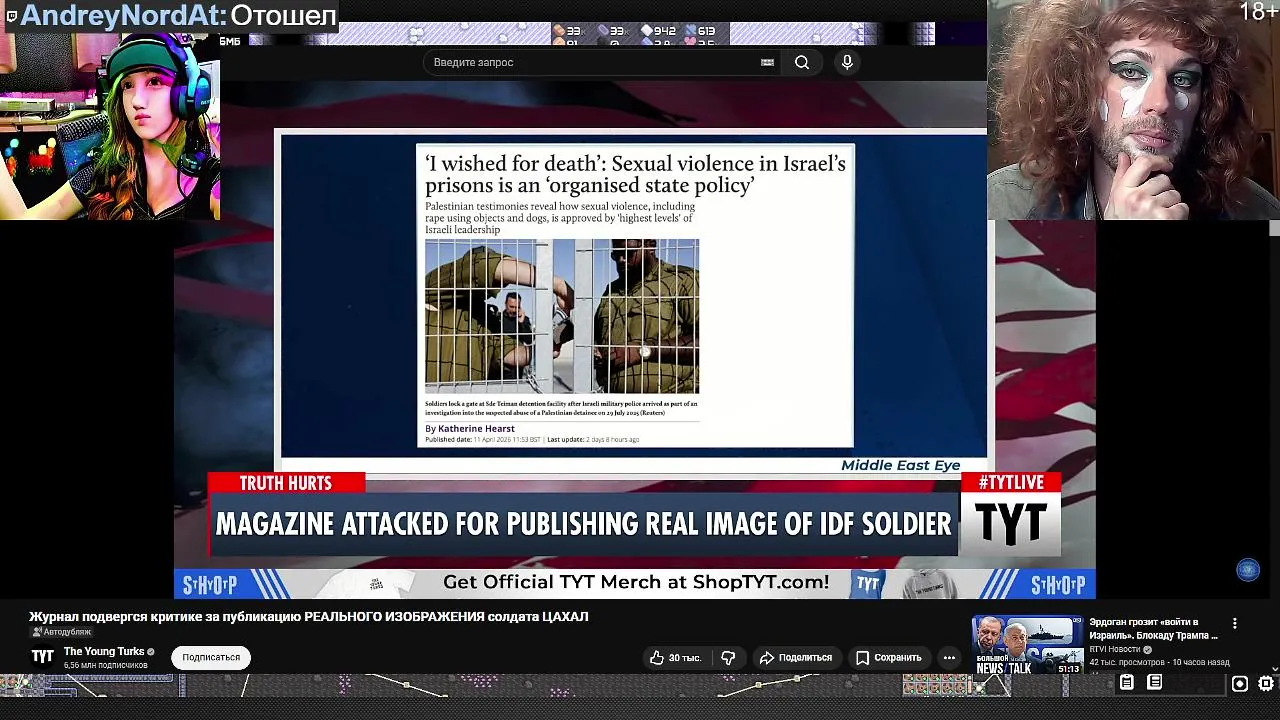
Task: Open The Young Turks channel name
Action: point(104,651)
